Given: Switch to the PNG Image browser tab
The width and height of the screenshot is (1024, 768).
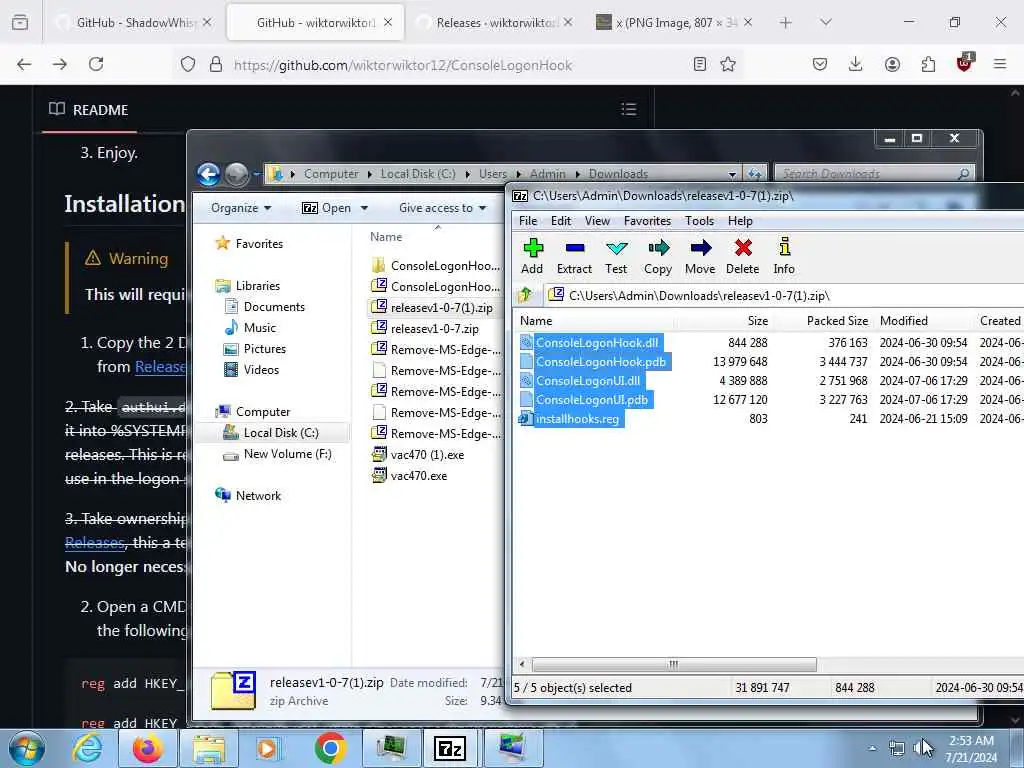Looking at the screenshot, I should 675,22.
